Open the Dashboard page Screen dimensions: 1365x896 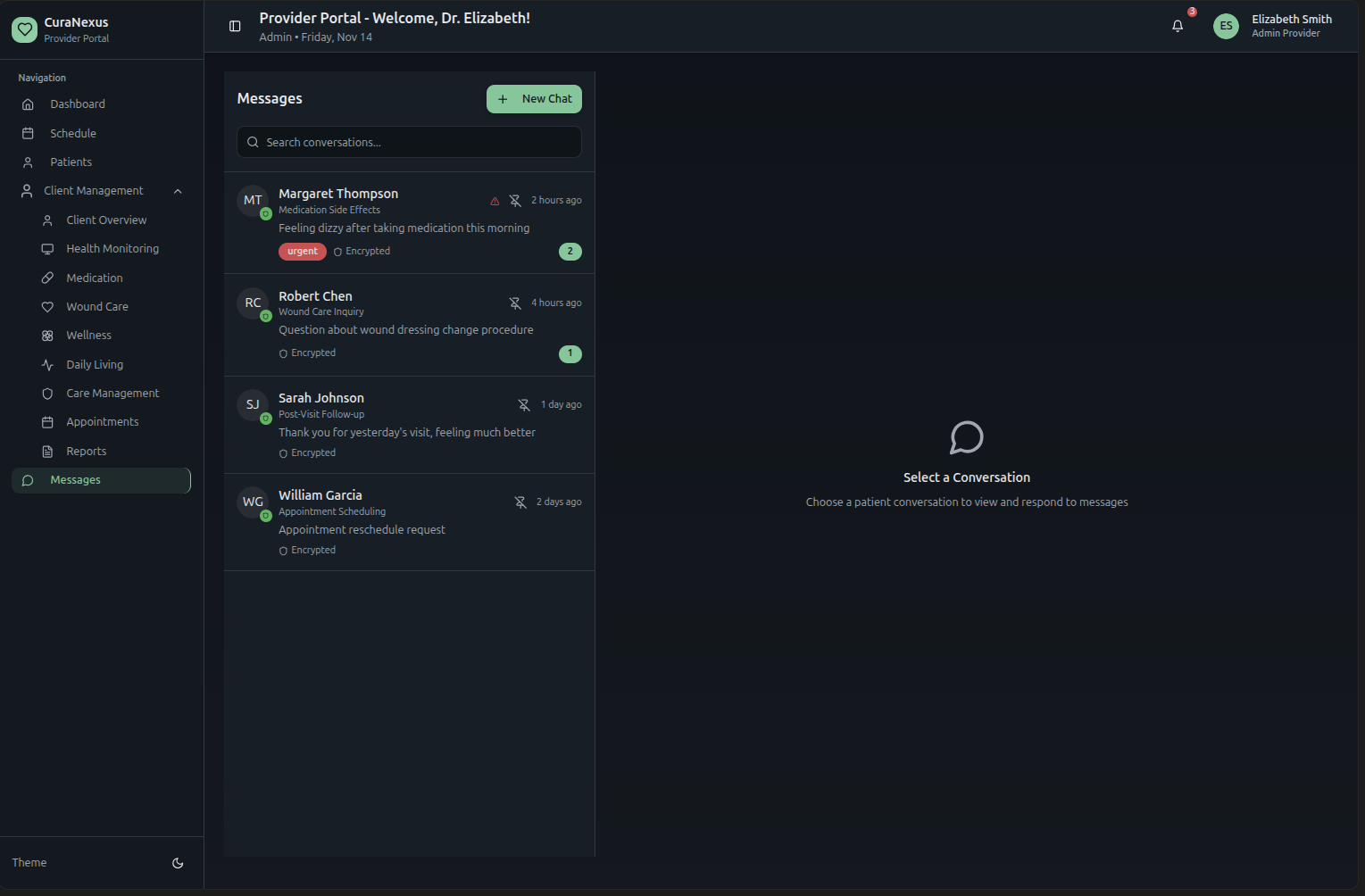point(78,104)
